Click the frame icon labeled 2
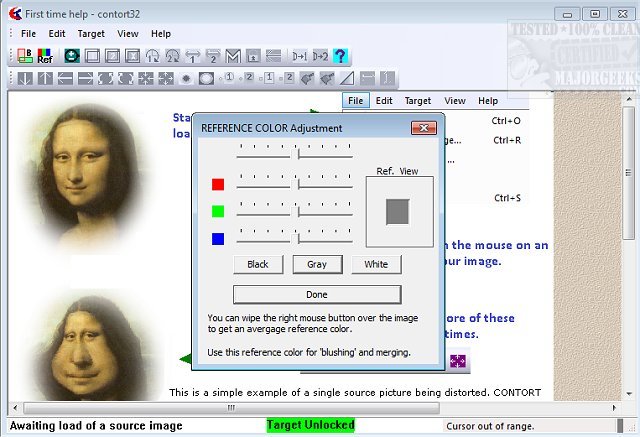 point(112,56)
